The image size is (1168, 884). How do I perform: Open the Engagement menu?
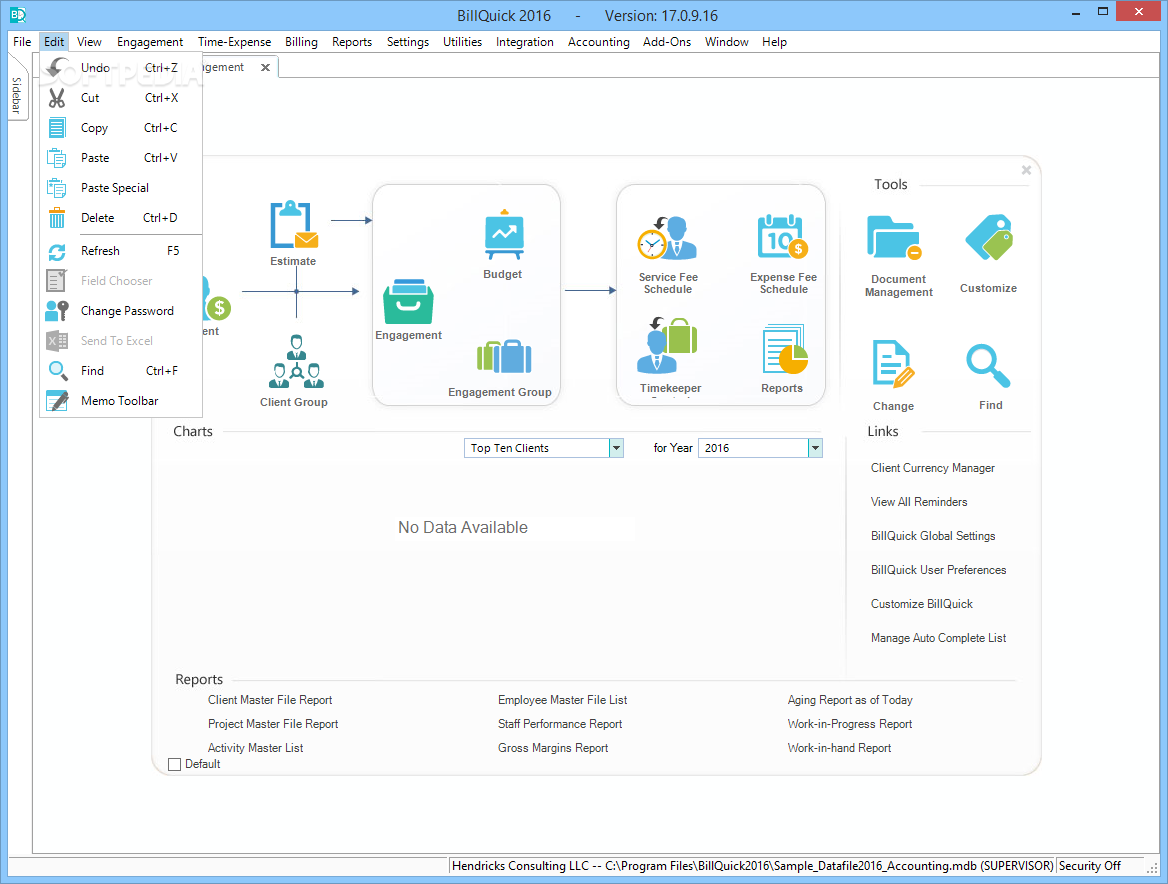click(x=150, y=42)
